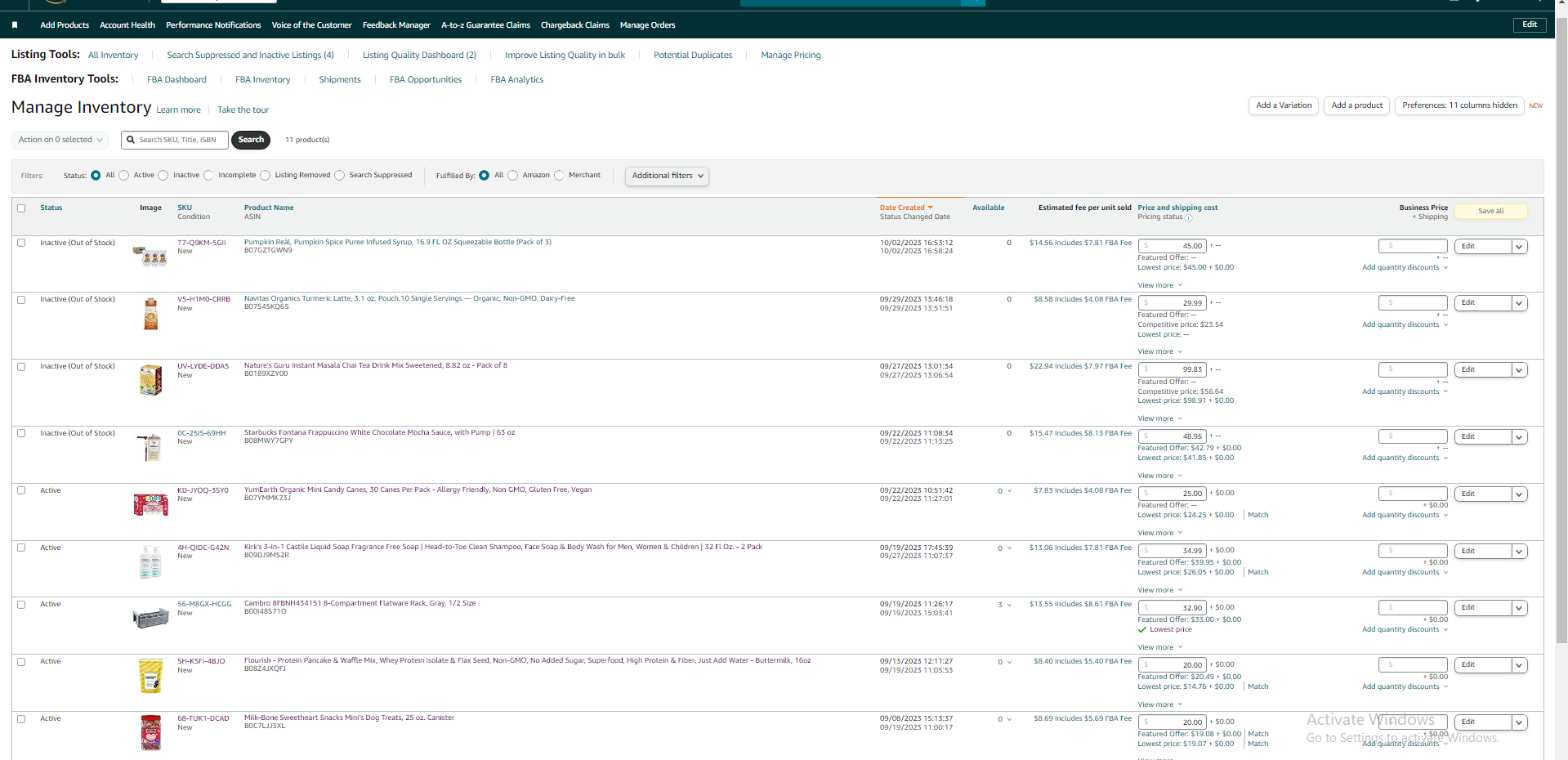Open Chargeback Claims menu item
This screenshot has height=760, width=1568.
575,25
